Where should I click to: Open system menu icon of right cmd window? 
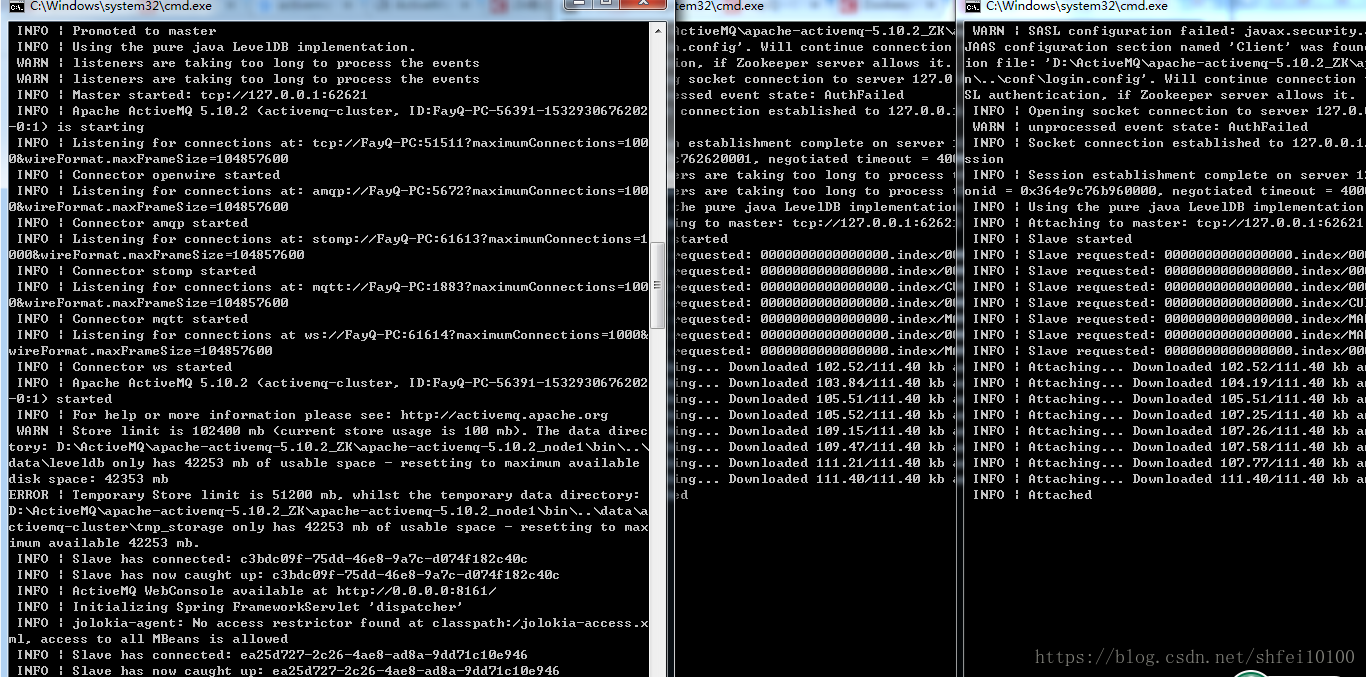973,6
